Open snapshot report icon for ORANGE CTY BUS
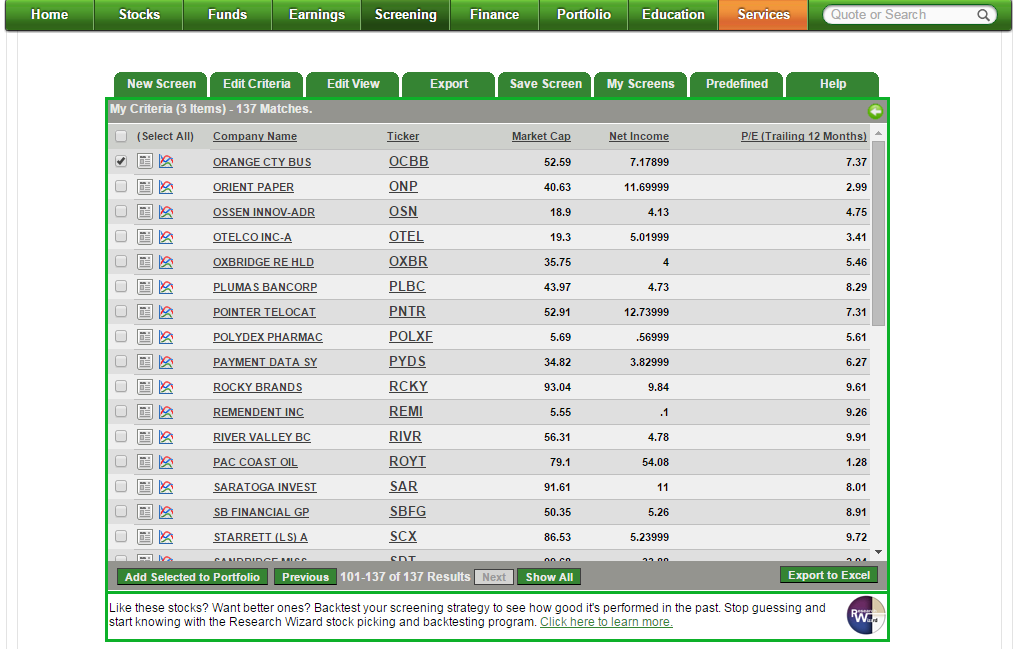Viewport: 1032px width, 649px height. tap(145, 161)
